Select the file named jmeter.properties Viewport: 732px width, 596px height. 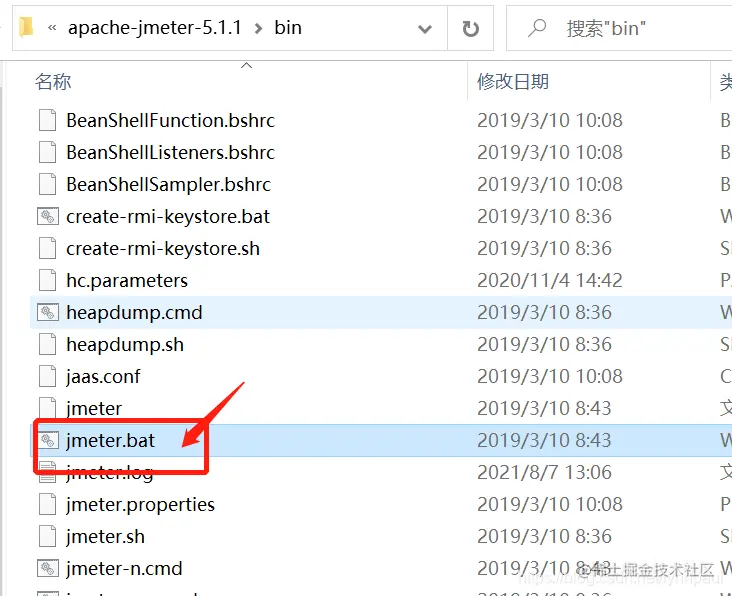pos(141,504)
